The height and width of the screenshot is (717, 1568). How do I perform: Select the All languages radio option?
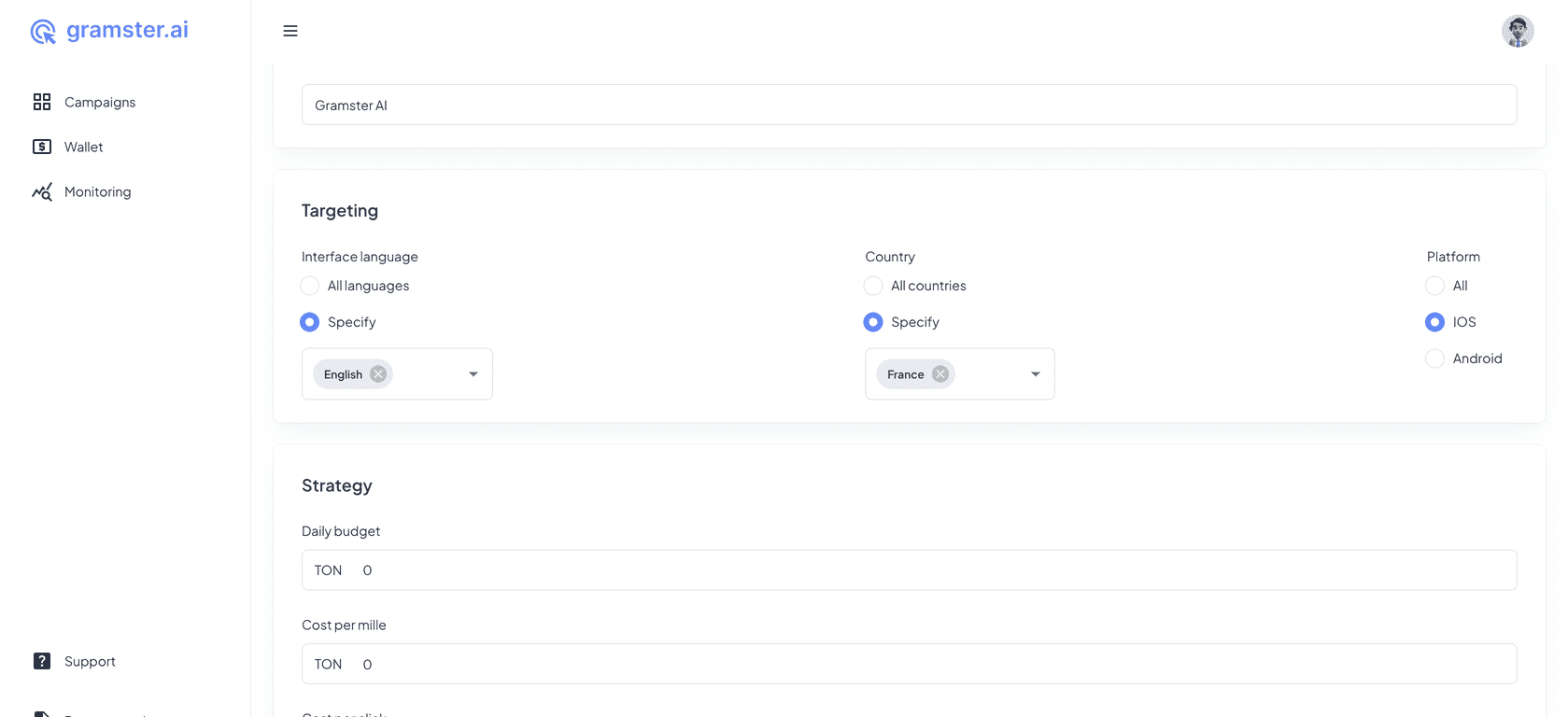pos(310,286)
